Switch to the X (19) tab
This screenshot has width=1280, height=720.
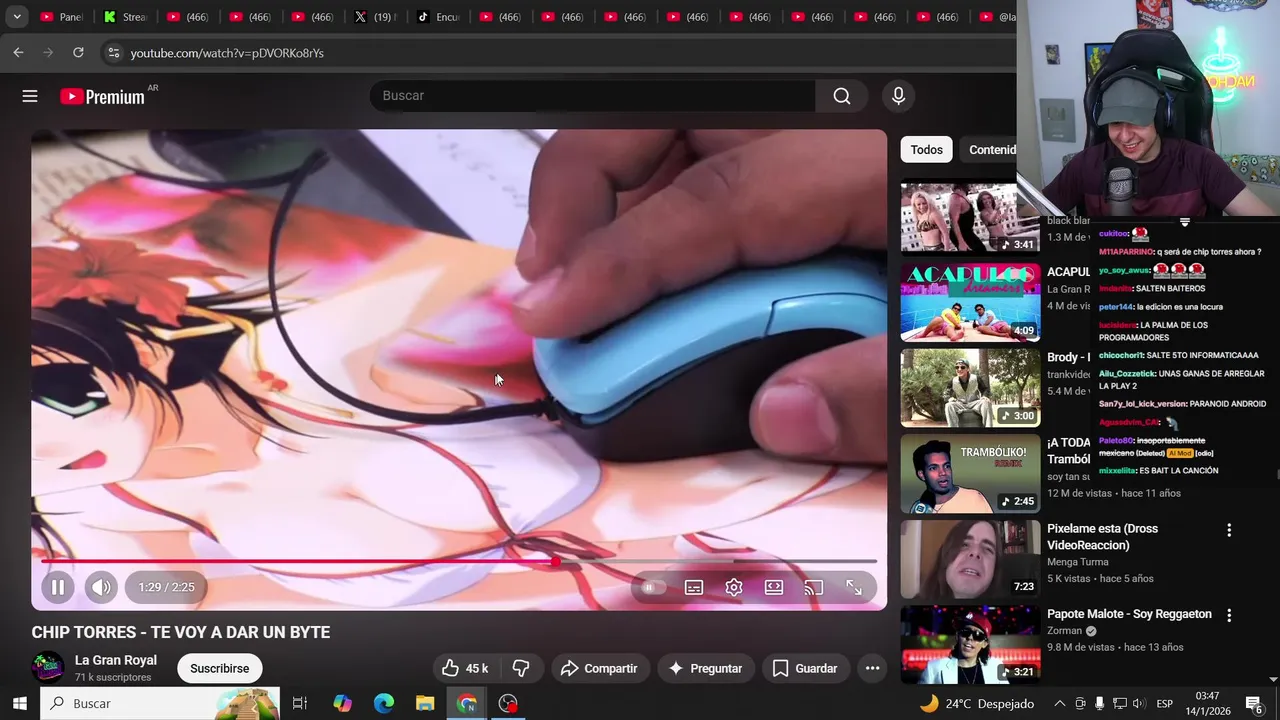pyautogui.click(x=374, y=17)
